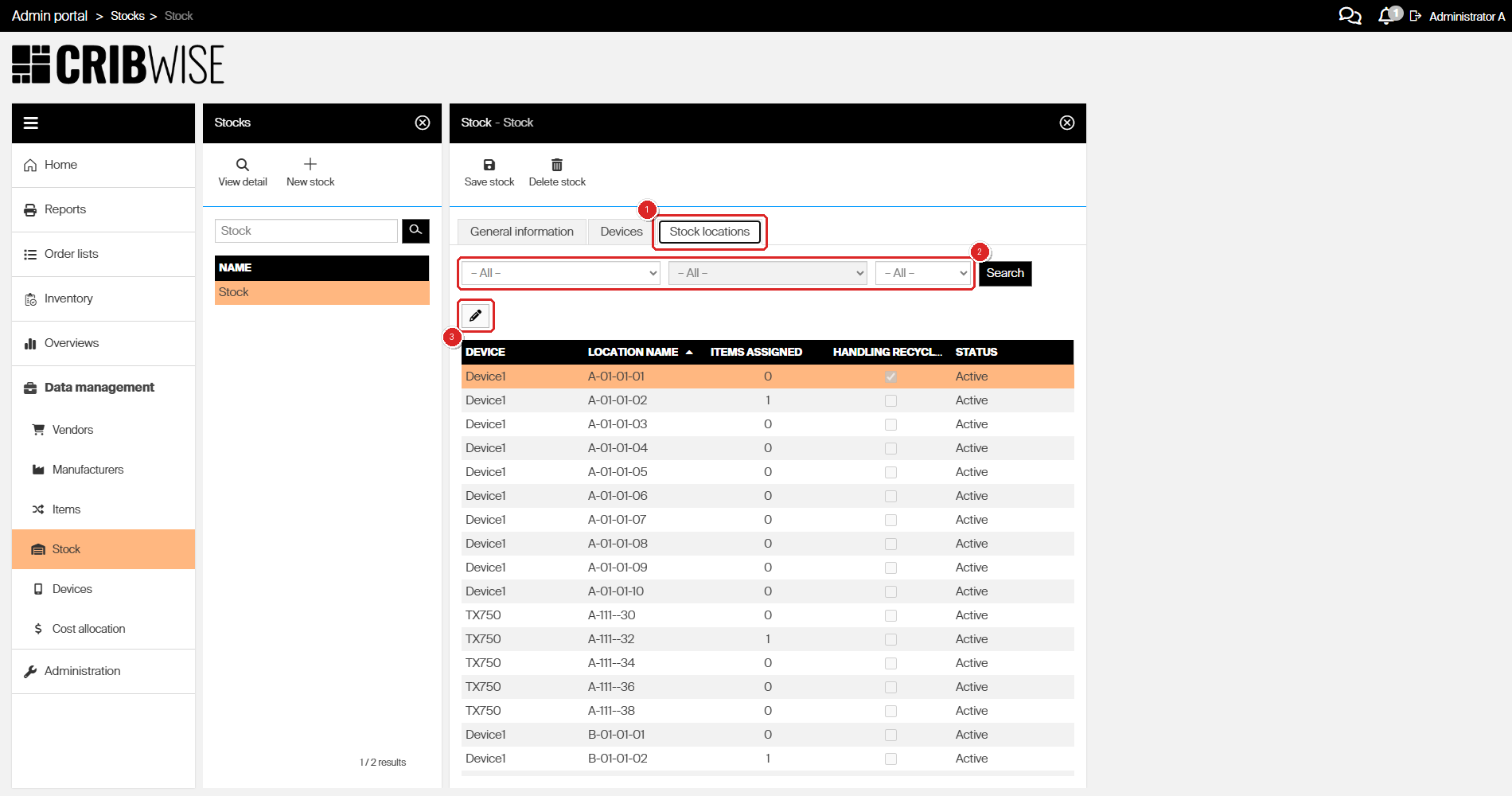Open Vendors under Data management
This screenshot has width=1512, height=796.
[x=103, y=430]
